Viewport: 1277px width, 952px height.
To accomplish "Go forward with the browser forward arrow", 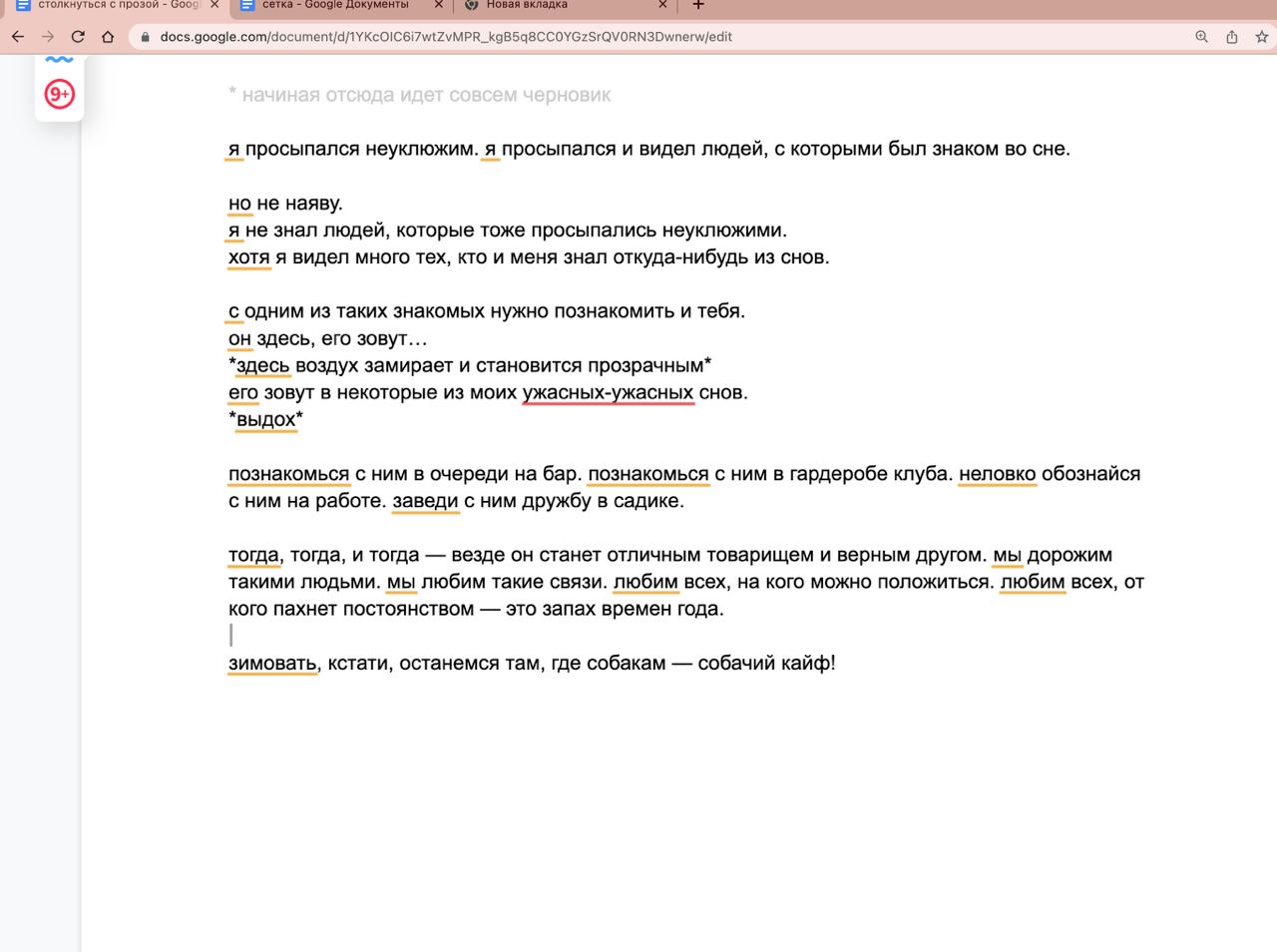I will click(48, 37).
